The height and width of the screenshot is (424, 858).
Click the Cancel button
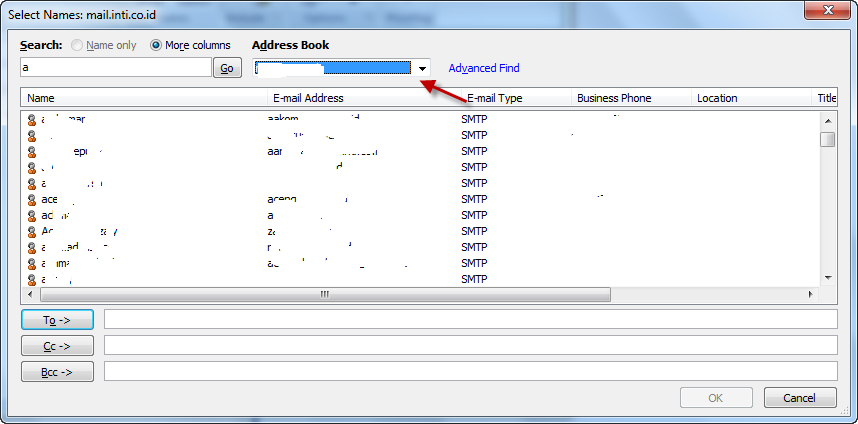(800, 398)
